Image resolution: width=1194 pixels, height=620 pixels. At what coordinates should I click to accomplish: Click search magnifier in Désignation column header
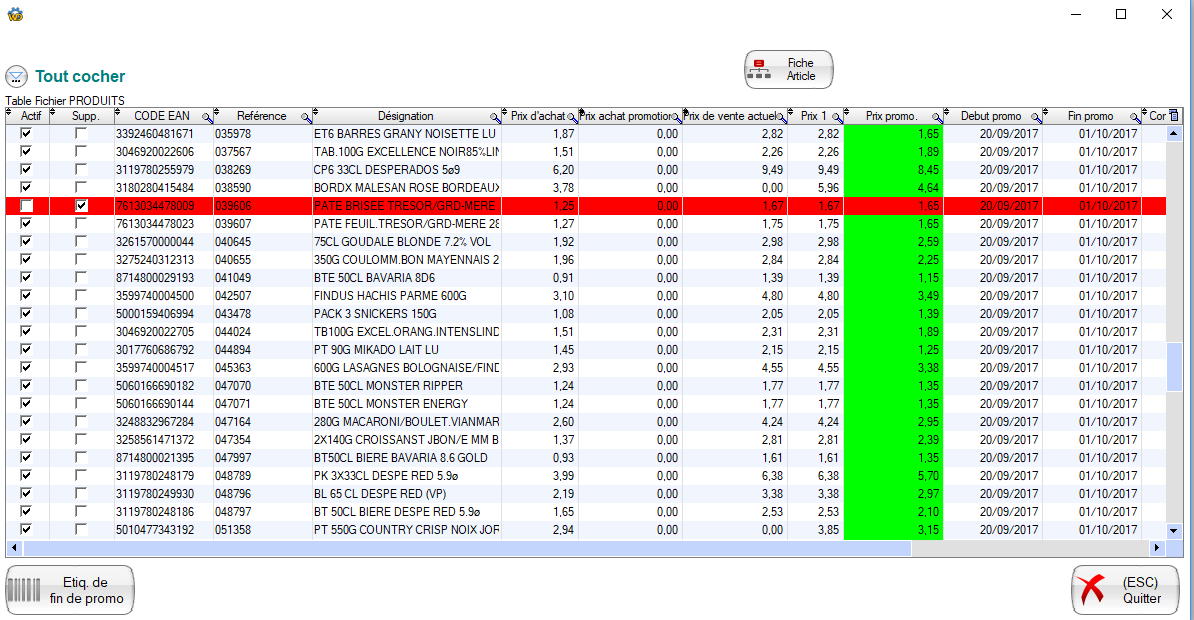coord(494,117)
